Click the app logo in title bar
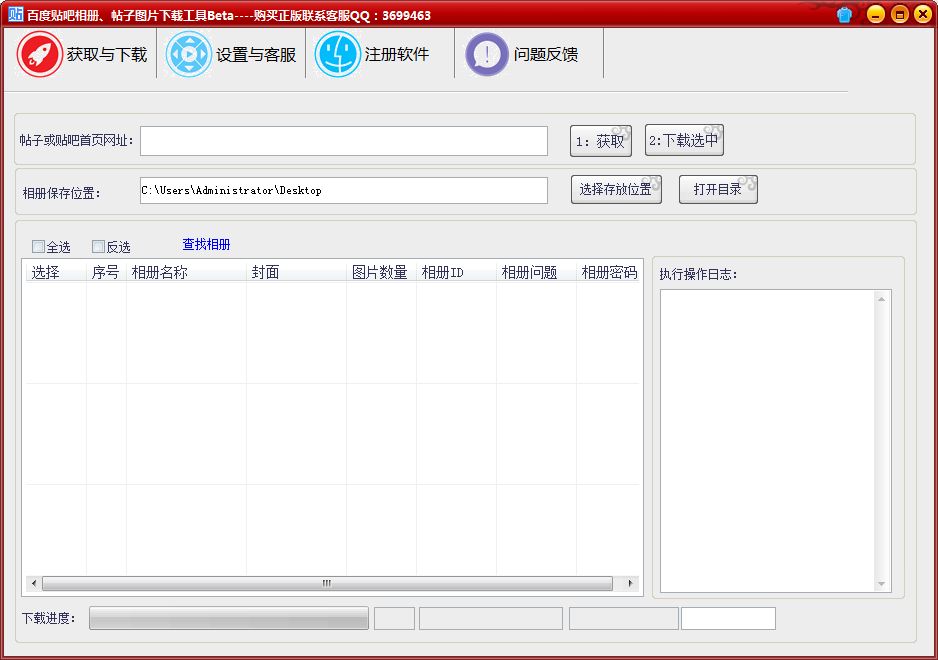 (15, 15)
